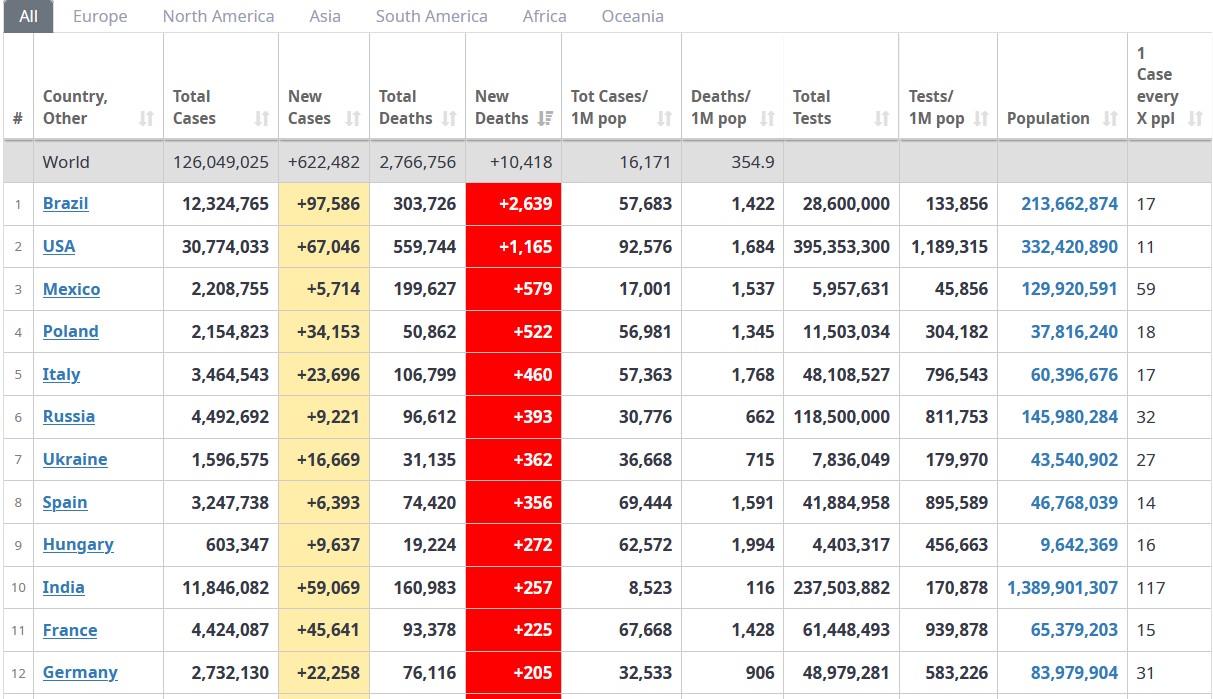Toggle New Deaths descending sort icon

[545, 118]
